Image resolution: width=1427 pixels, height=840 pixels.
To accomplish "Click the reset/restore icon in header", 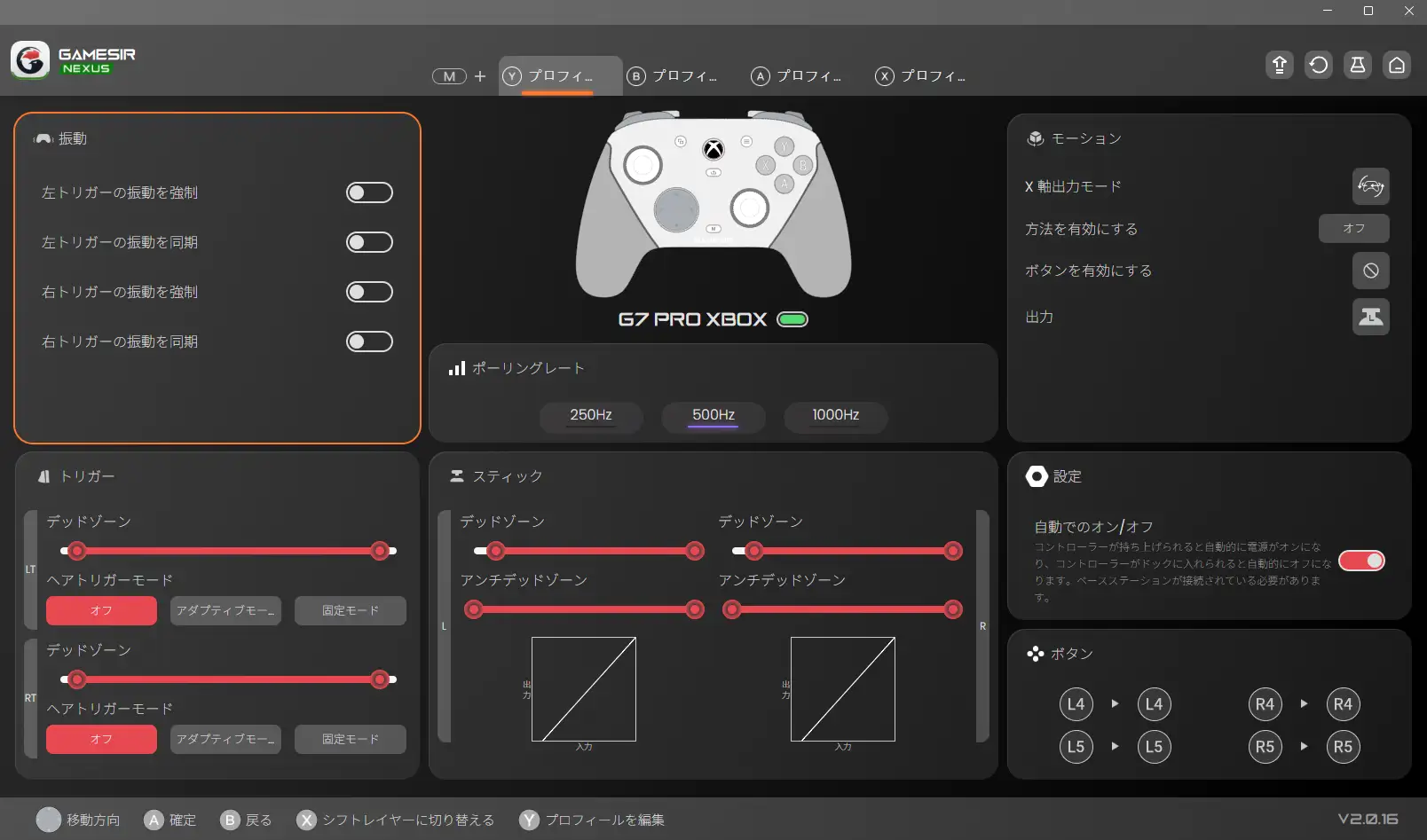I will click(1319, 65).
